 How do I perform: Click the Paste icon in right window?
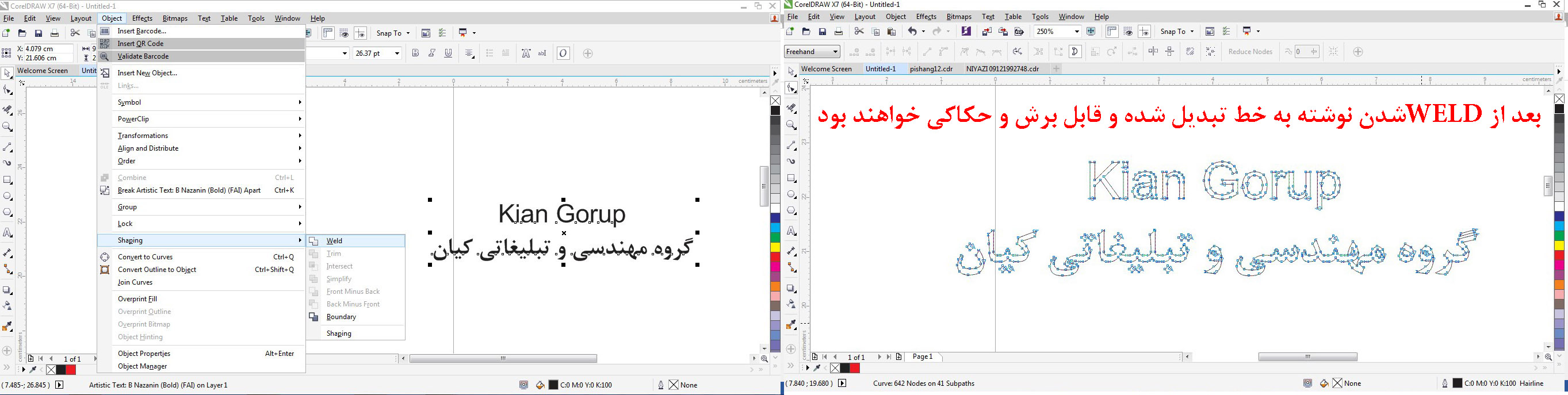coord(892,32)
